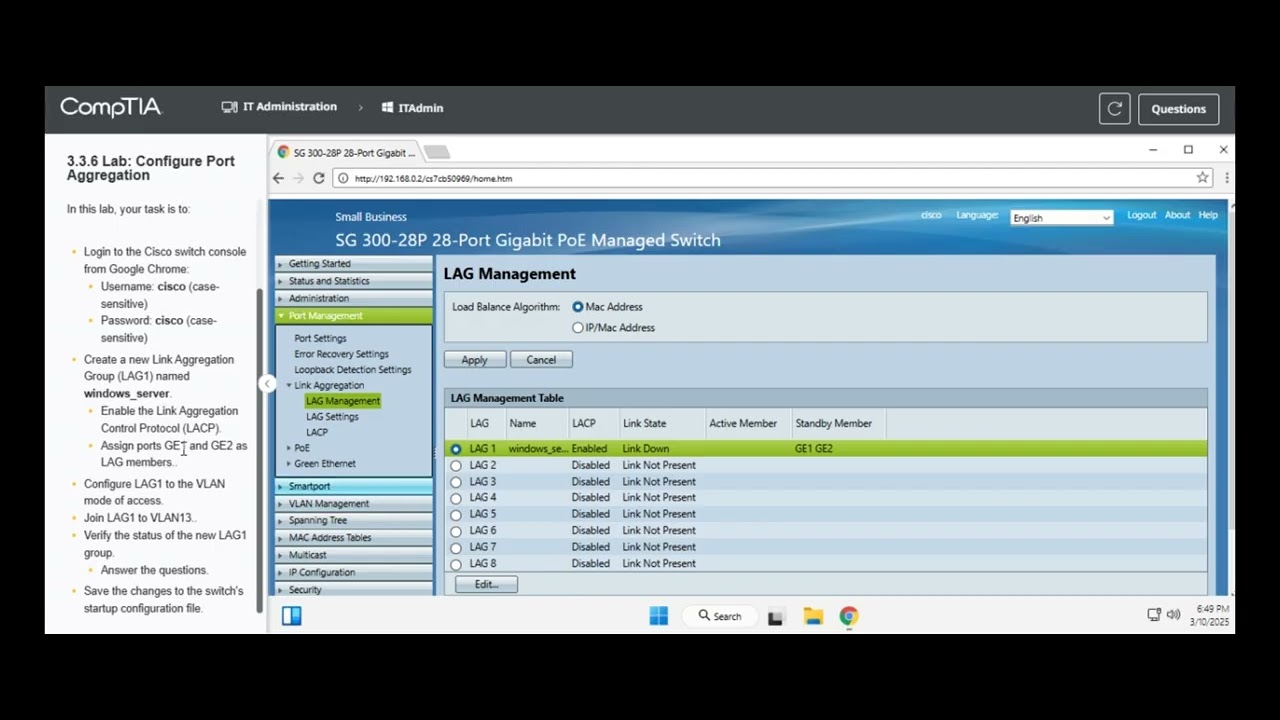The width and height of the screenshot is (1280, 720).
Task: Bookmark this page with the star icon
Action: tap(1202, 178)
